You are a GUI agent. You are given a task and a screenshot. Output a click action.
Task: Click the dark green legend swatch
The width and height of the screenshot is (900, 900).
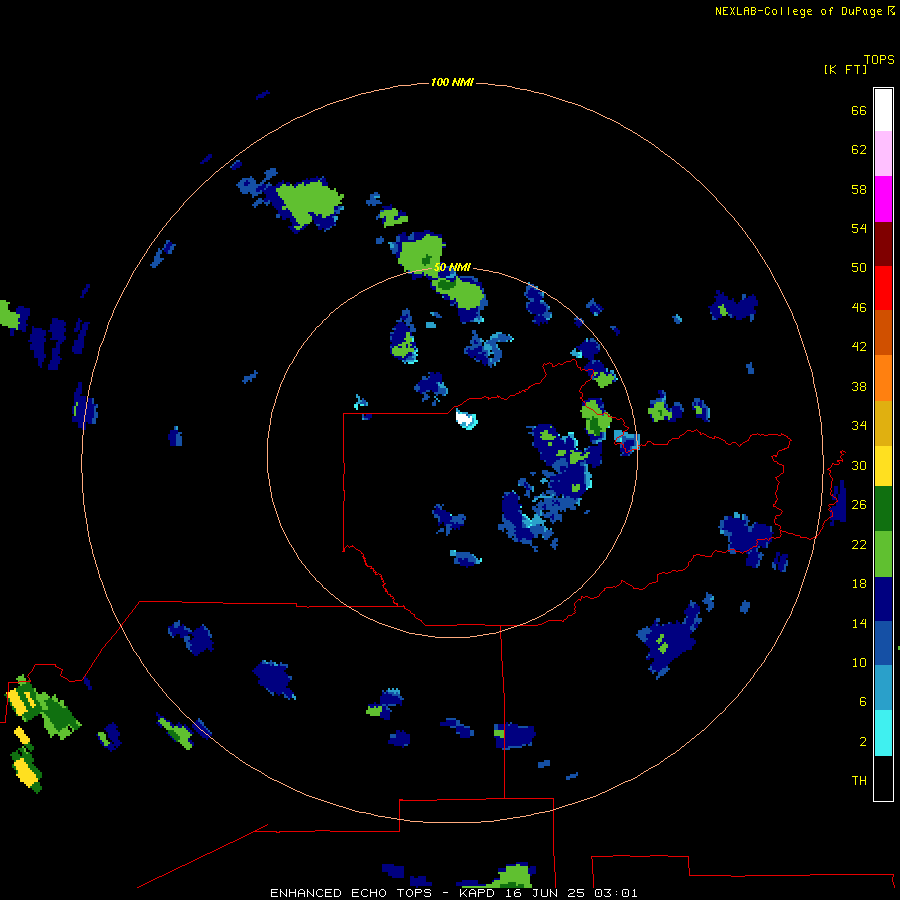[x=883, y=509]
